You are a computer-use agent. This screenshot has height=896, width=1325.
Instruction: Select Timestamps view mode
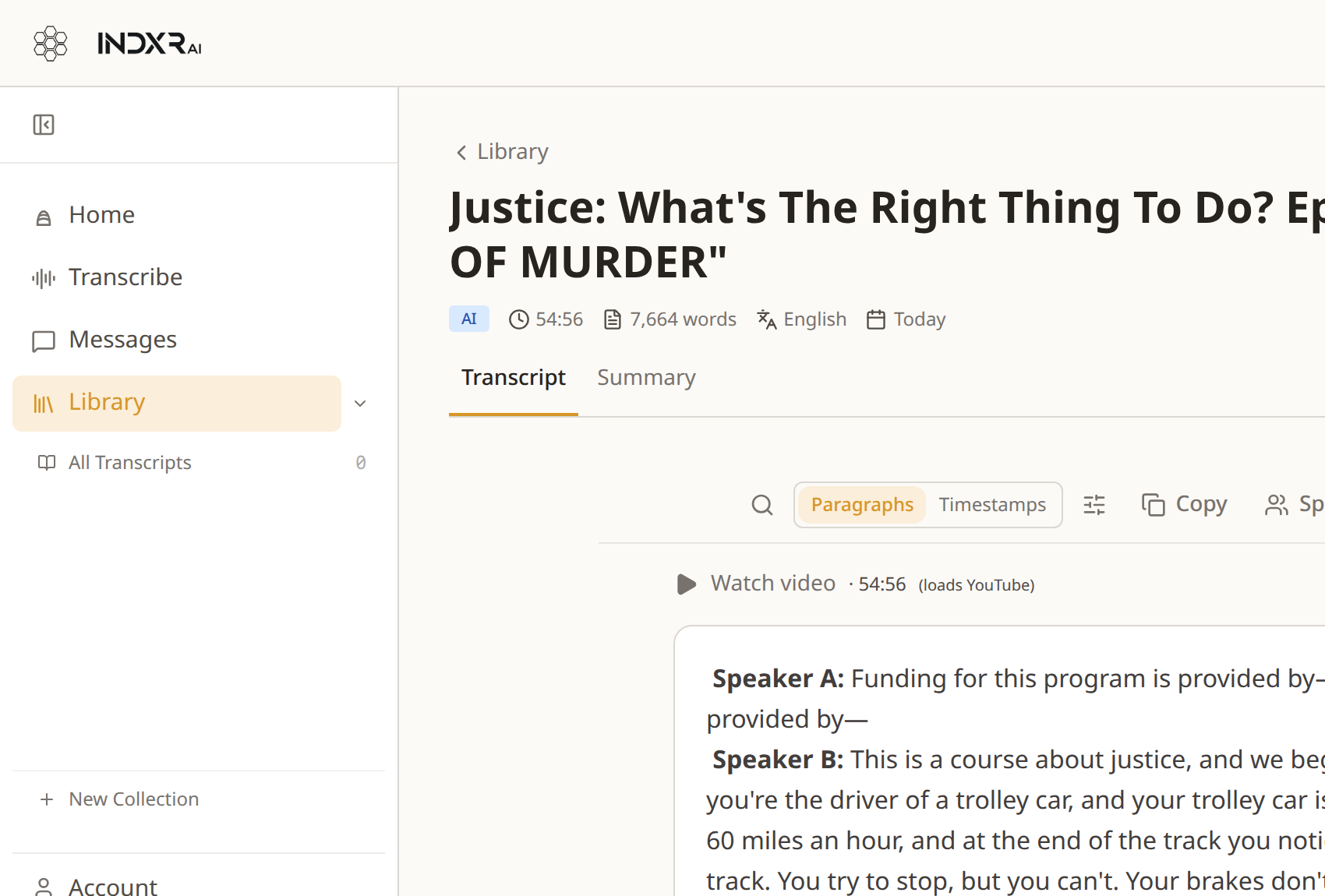[992, 505]
